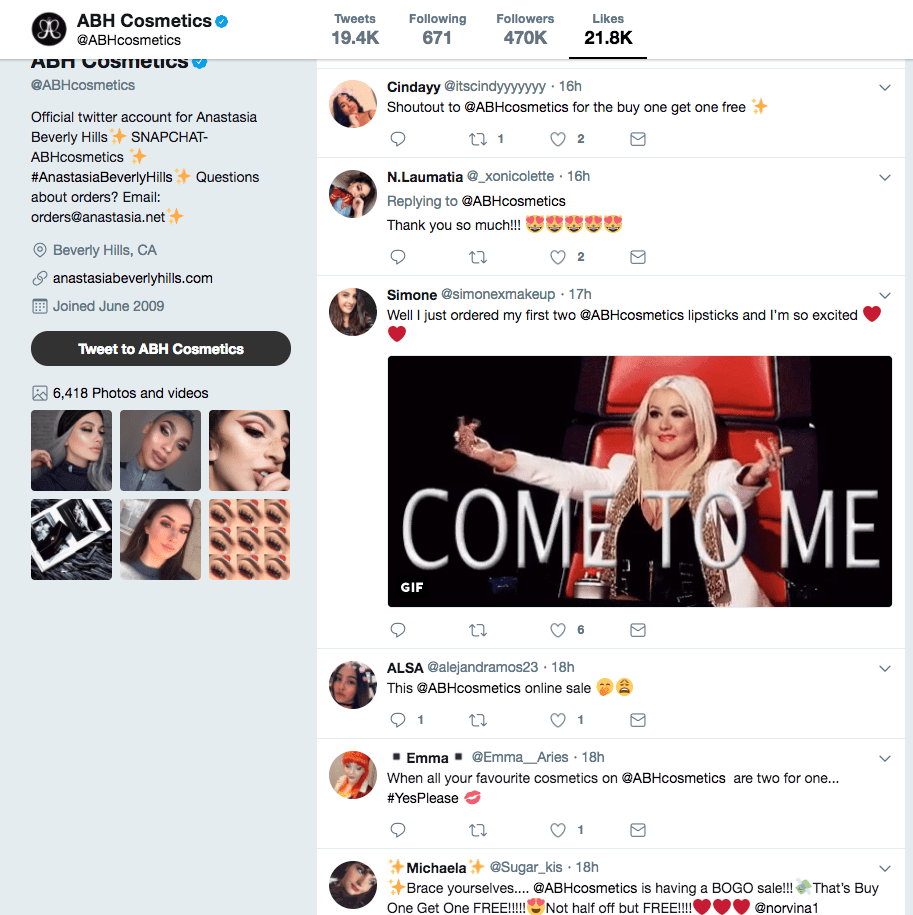
Task: Switch to the Followers tab
Action: [525, 30]
